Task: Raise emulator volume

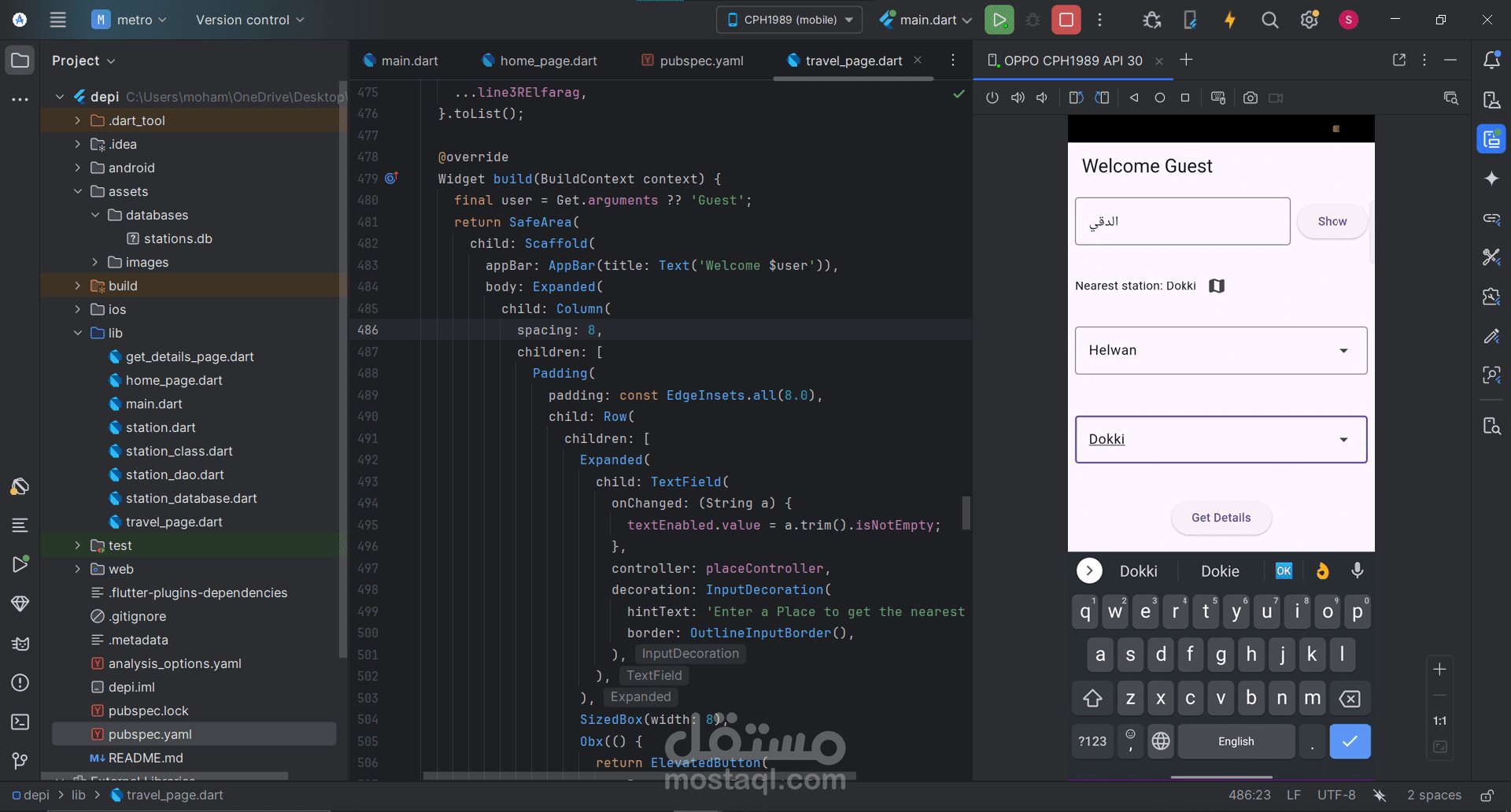Action: pos(1018,98)
